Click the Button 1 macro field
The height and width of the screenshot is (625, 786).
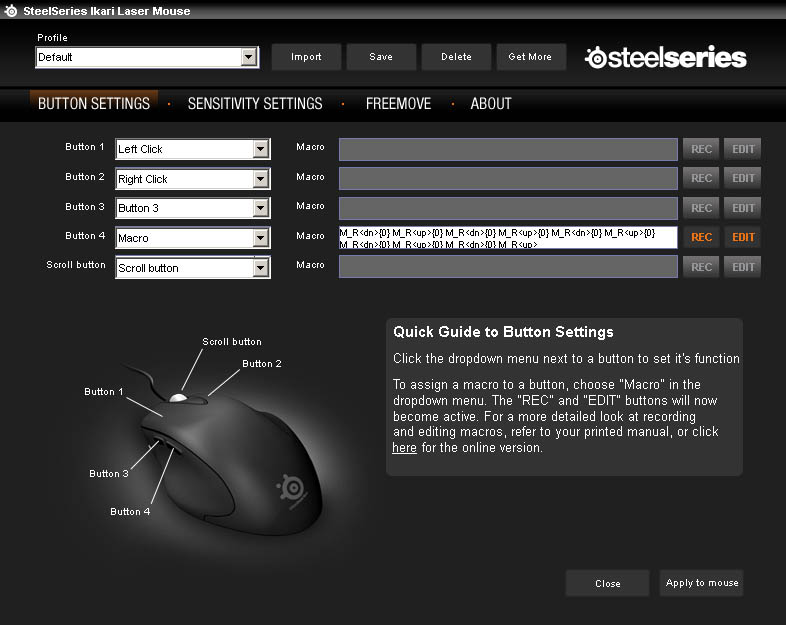click(508, 149)
